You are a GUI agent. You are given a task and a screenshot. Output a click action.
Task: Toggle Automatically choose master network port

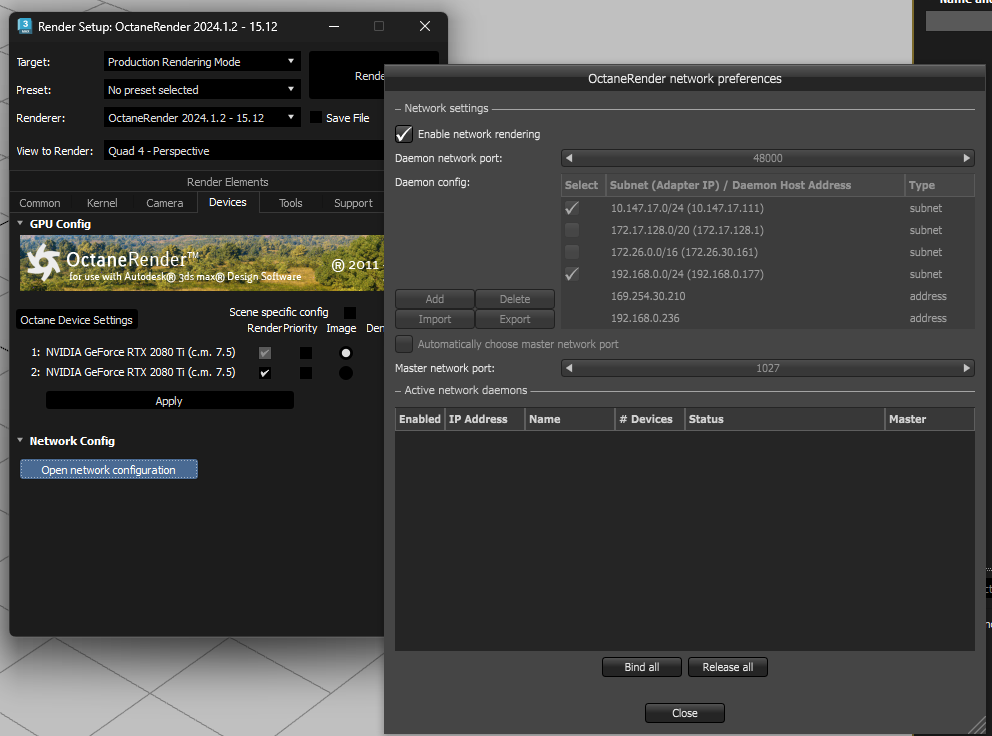coord(404,344)
